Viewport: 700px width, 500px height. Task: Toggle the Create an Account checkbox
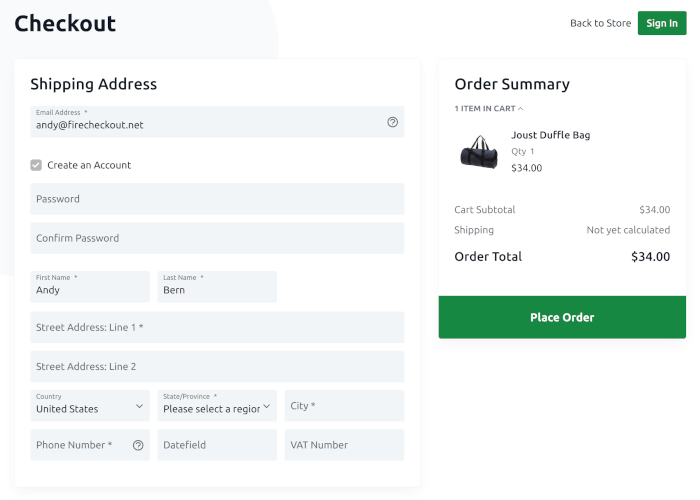point(36,165)
